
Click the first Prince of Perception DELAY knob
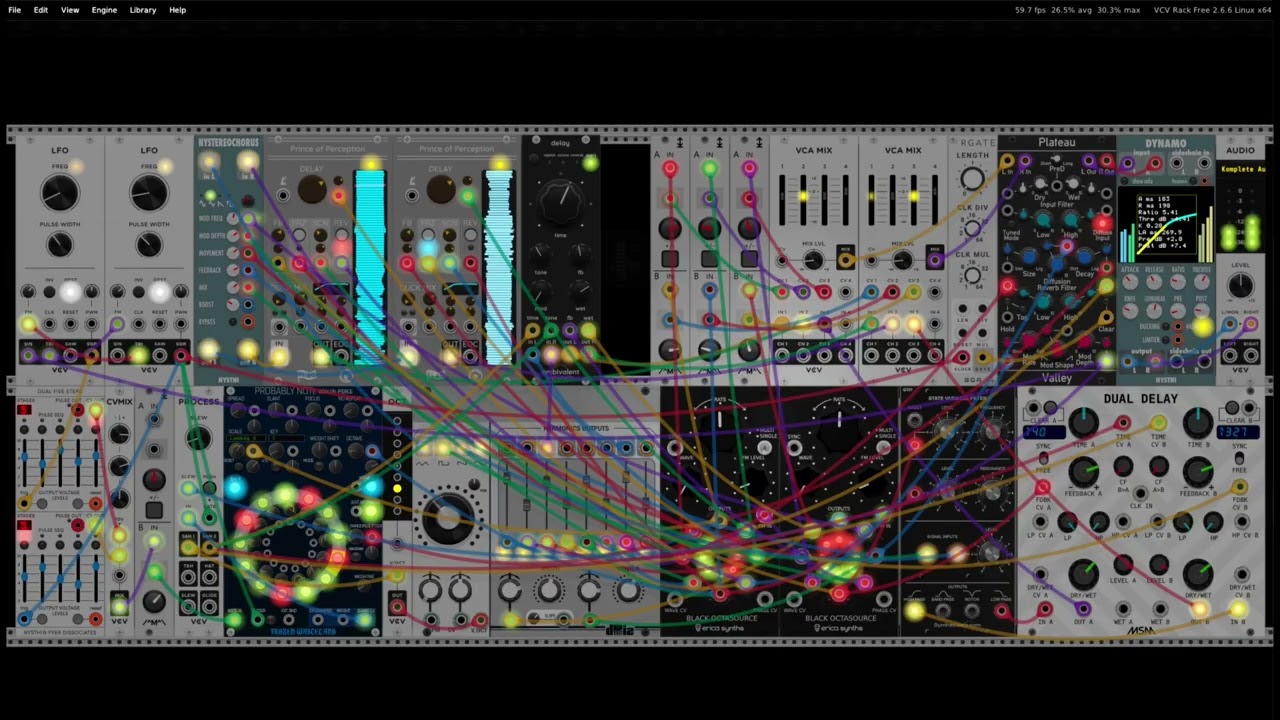[x=311, y=190]
